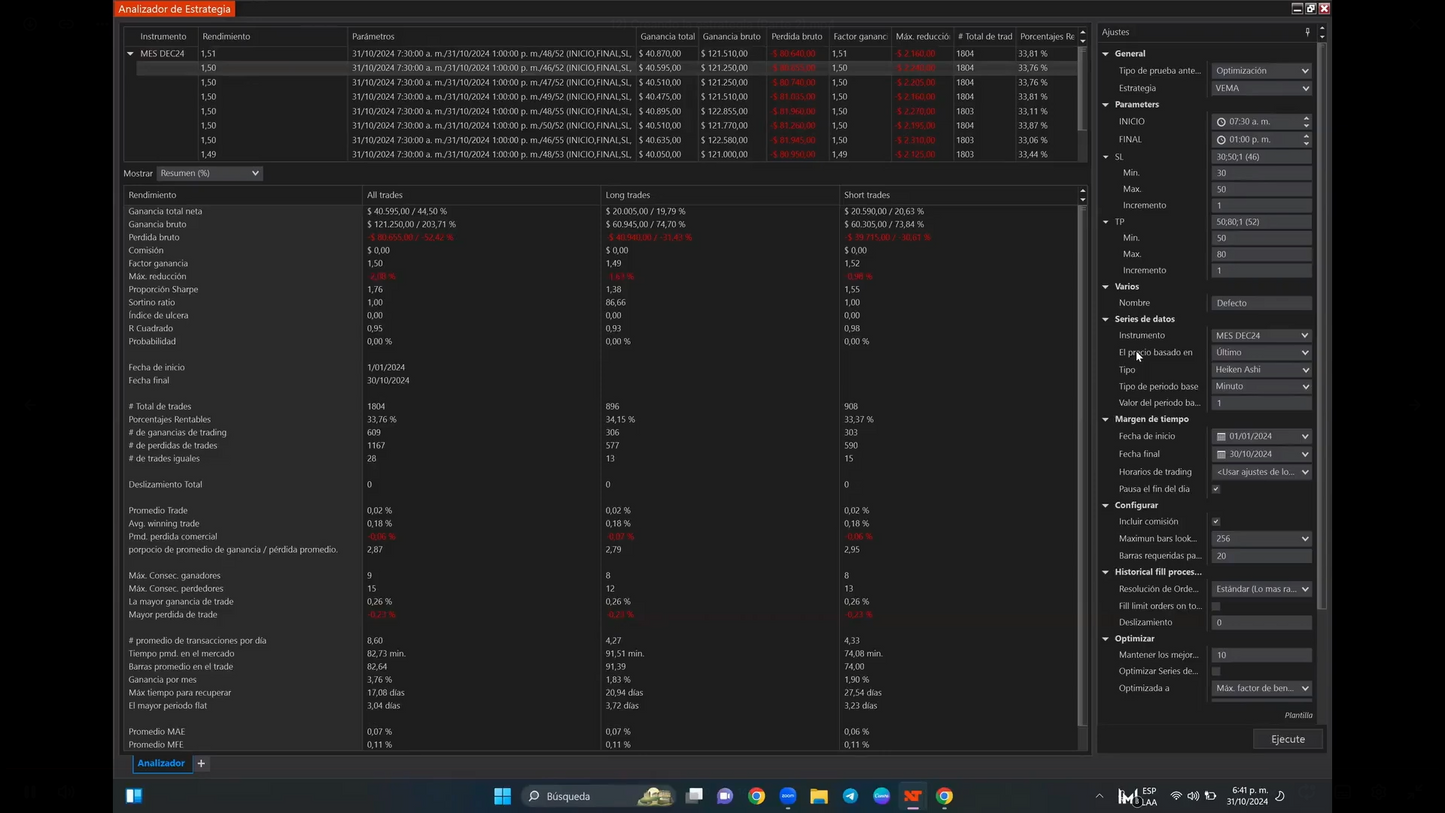Open Canva from the taskbar
The width and height of the screenshot is (1445, 813).
point(881,796)
